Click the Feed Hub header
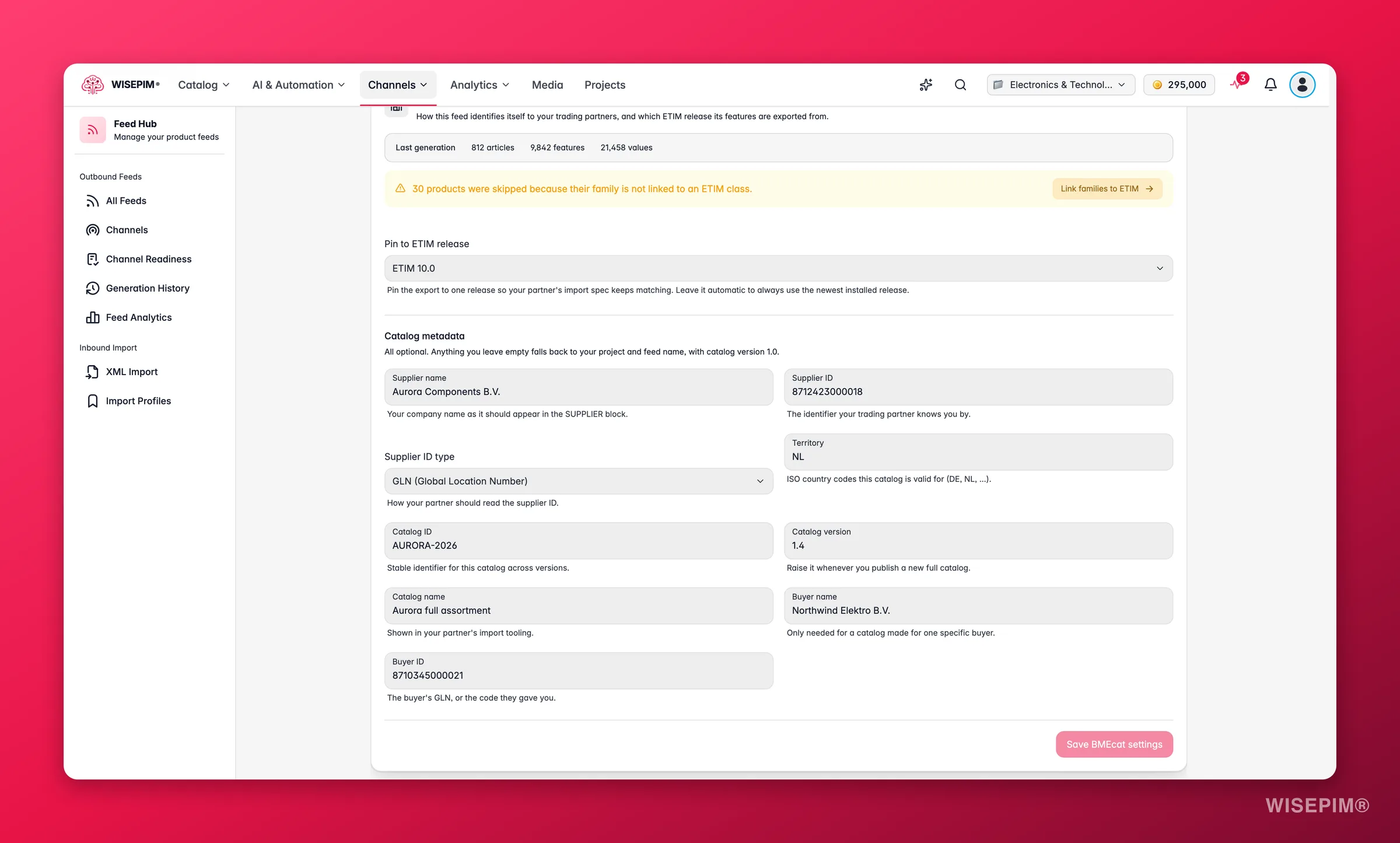This screenshot has height=843, width=1400. tap(149, 130)
